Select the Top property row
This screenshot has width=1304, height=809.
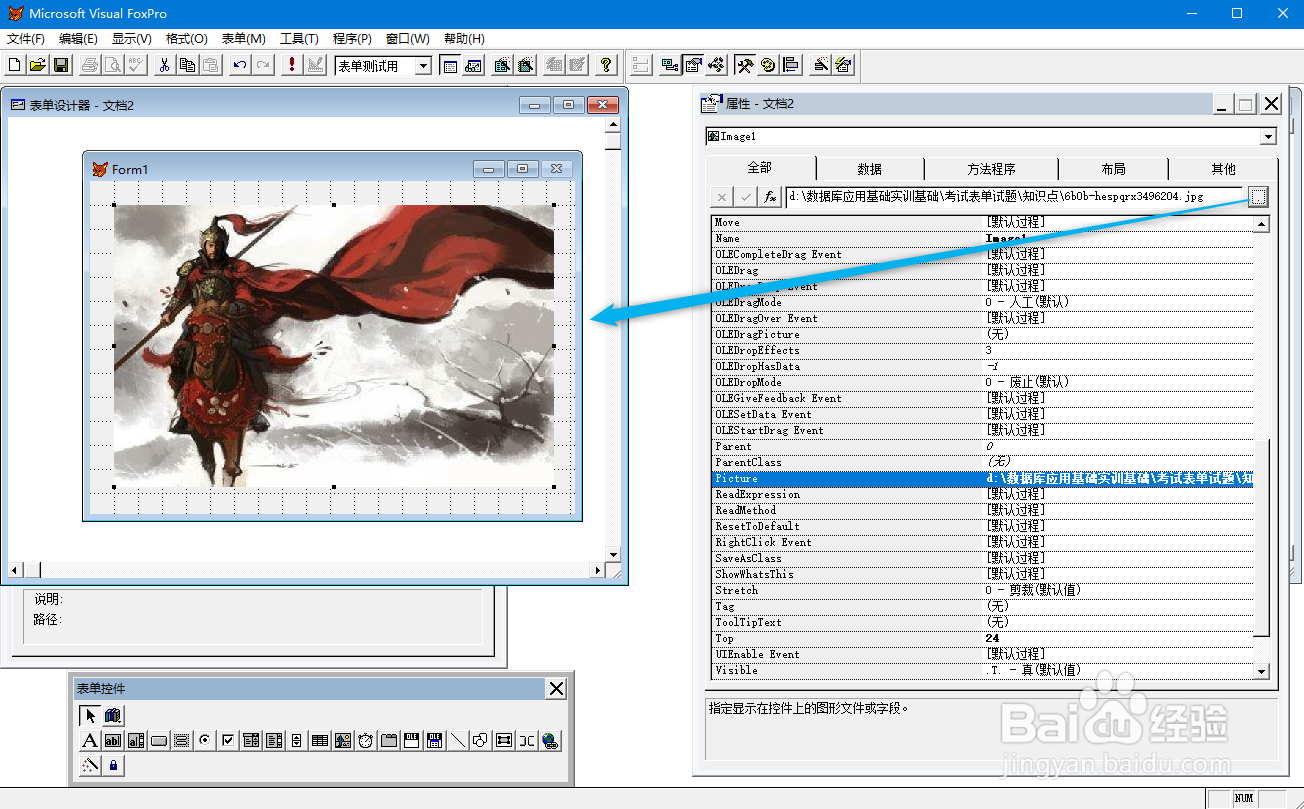pyautogui.click(x=982, y=638)
